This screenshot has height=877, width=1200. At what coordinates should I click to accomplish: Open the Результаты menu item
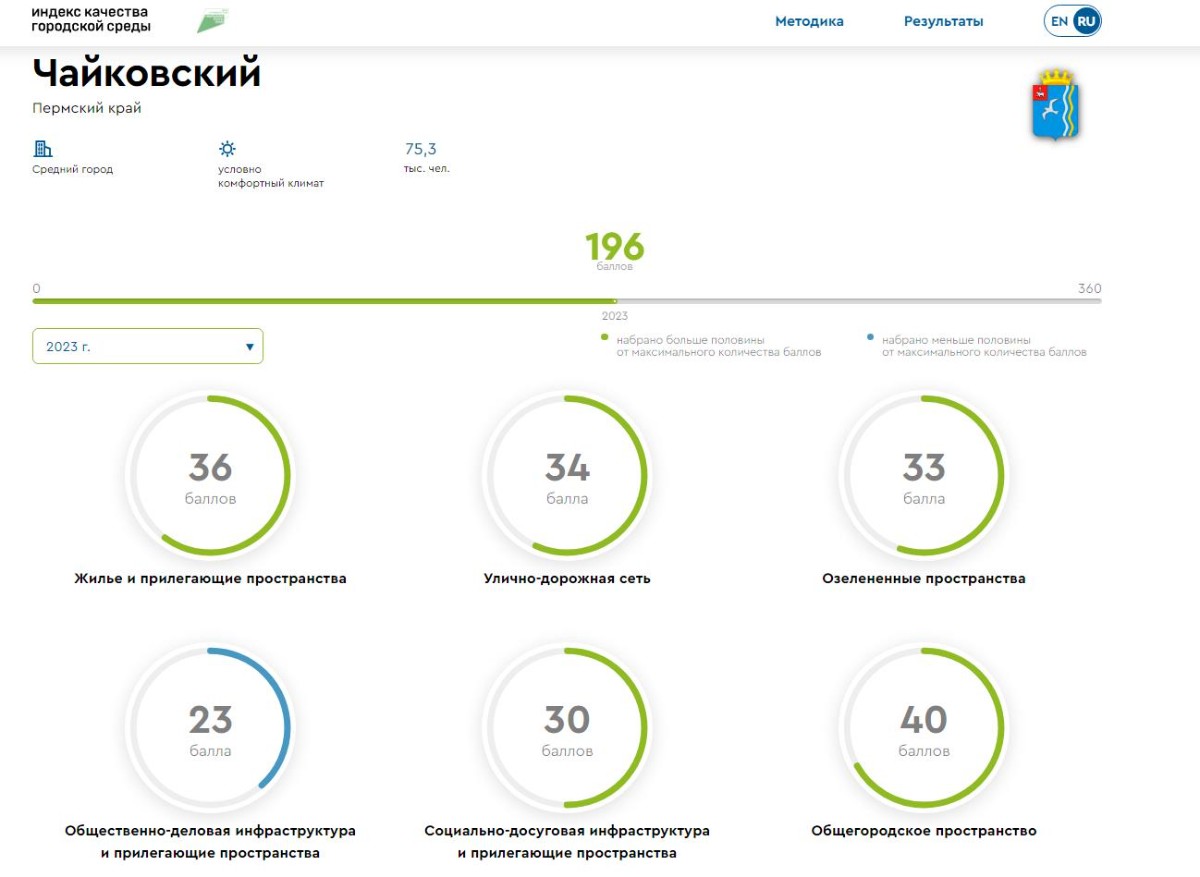(x=943, y=21)
